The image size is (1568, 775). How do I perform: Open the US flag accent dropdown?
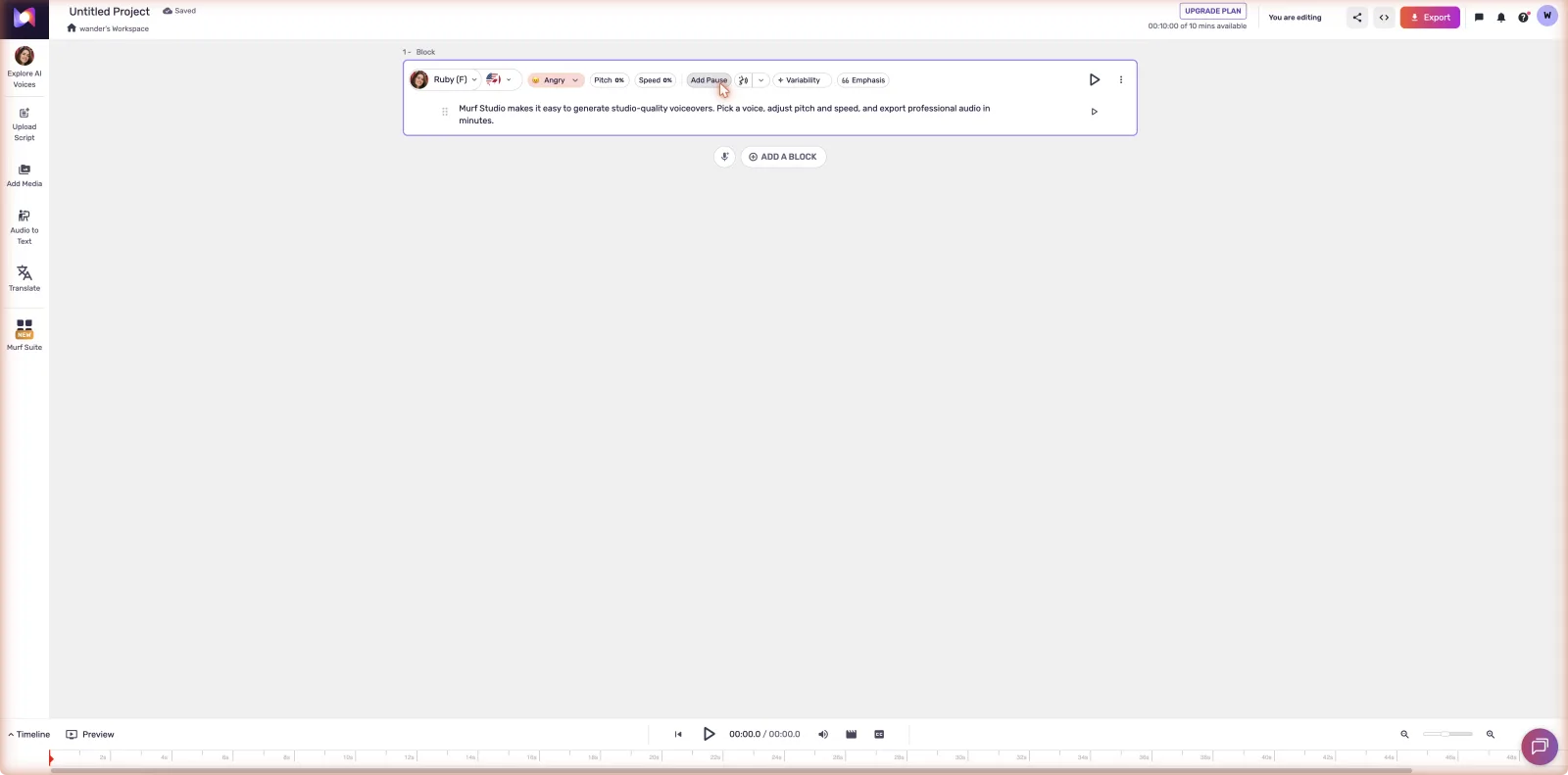500,80
